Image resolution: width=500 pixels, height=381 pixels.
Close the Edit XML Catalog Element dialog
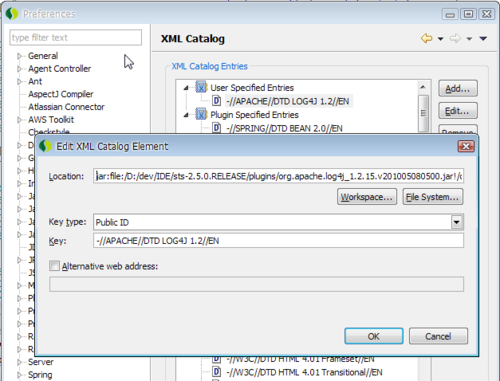click(466, 146)
